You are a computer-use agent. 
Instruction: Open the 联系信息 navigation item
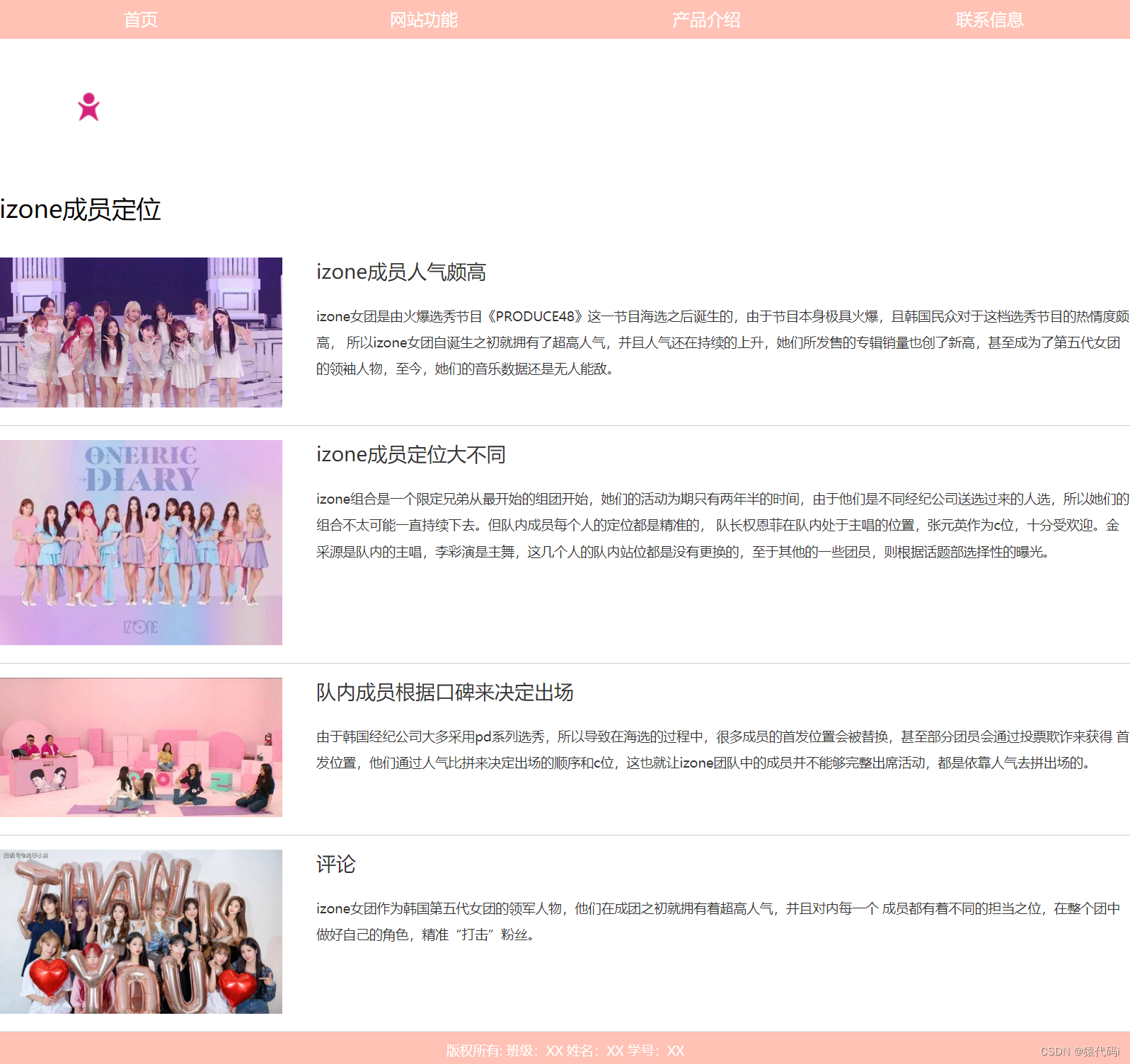(x=989, y=20)
